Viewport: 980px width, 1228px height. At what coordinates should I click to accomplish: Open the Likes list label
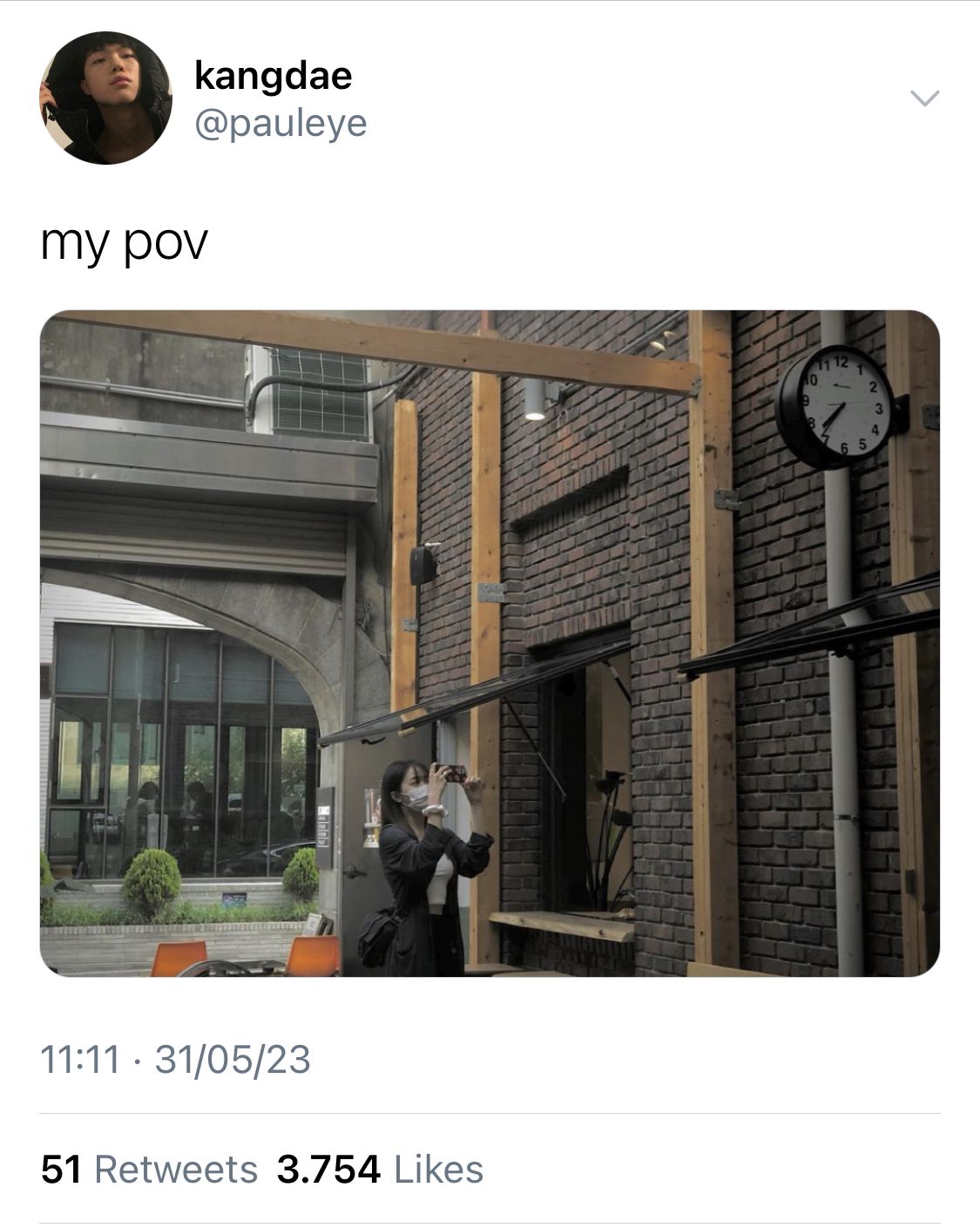click(x=438, y=1170)
